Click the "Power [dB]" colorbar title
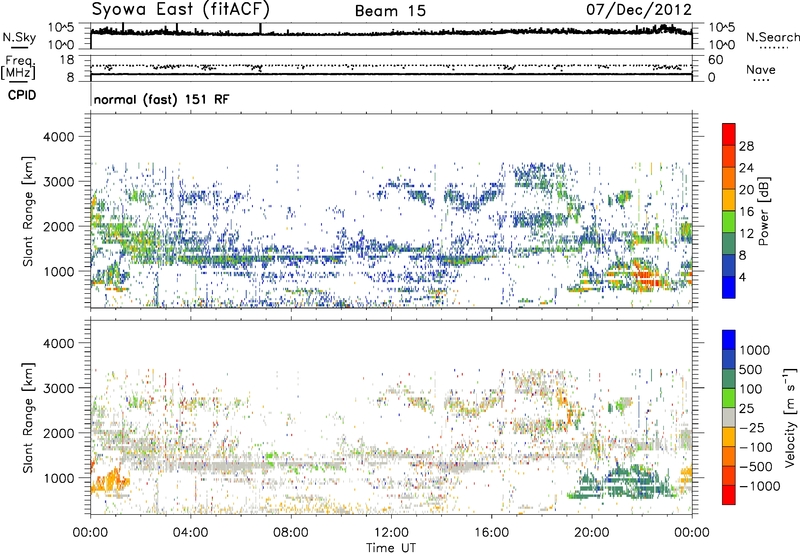Screen dimensions: 800x554 pos(763,211)
